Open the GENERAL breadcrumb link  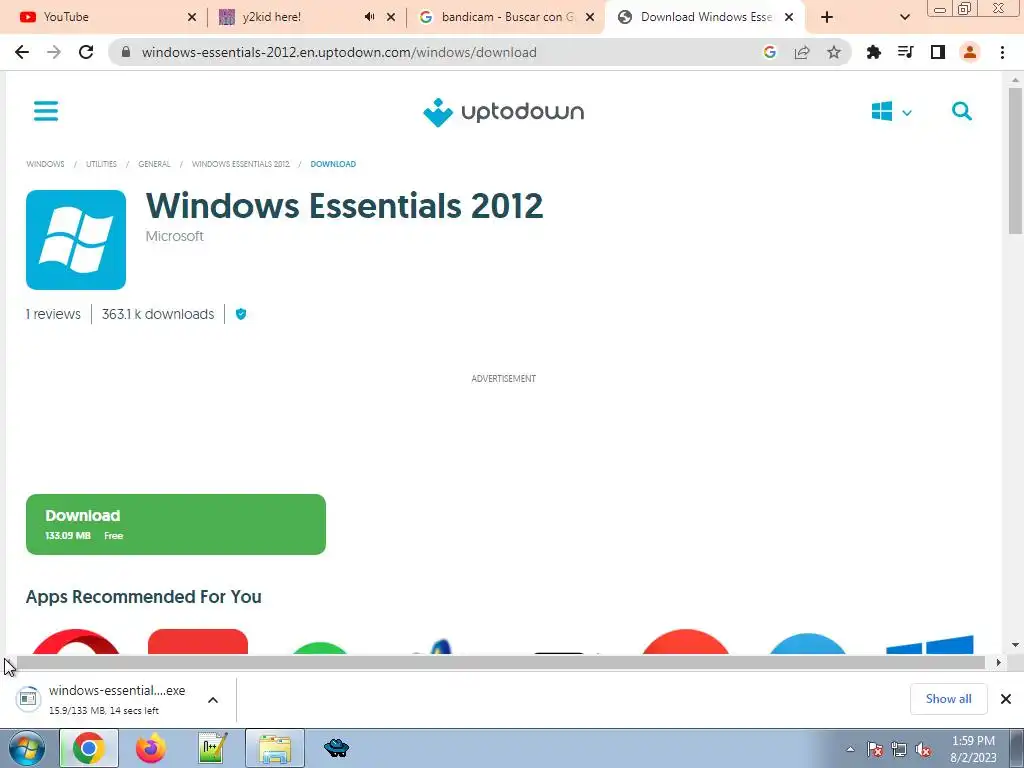[154, 164]
